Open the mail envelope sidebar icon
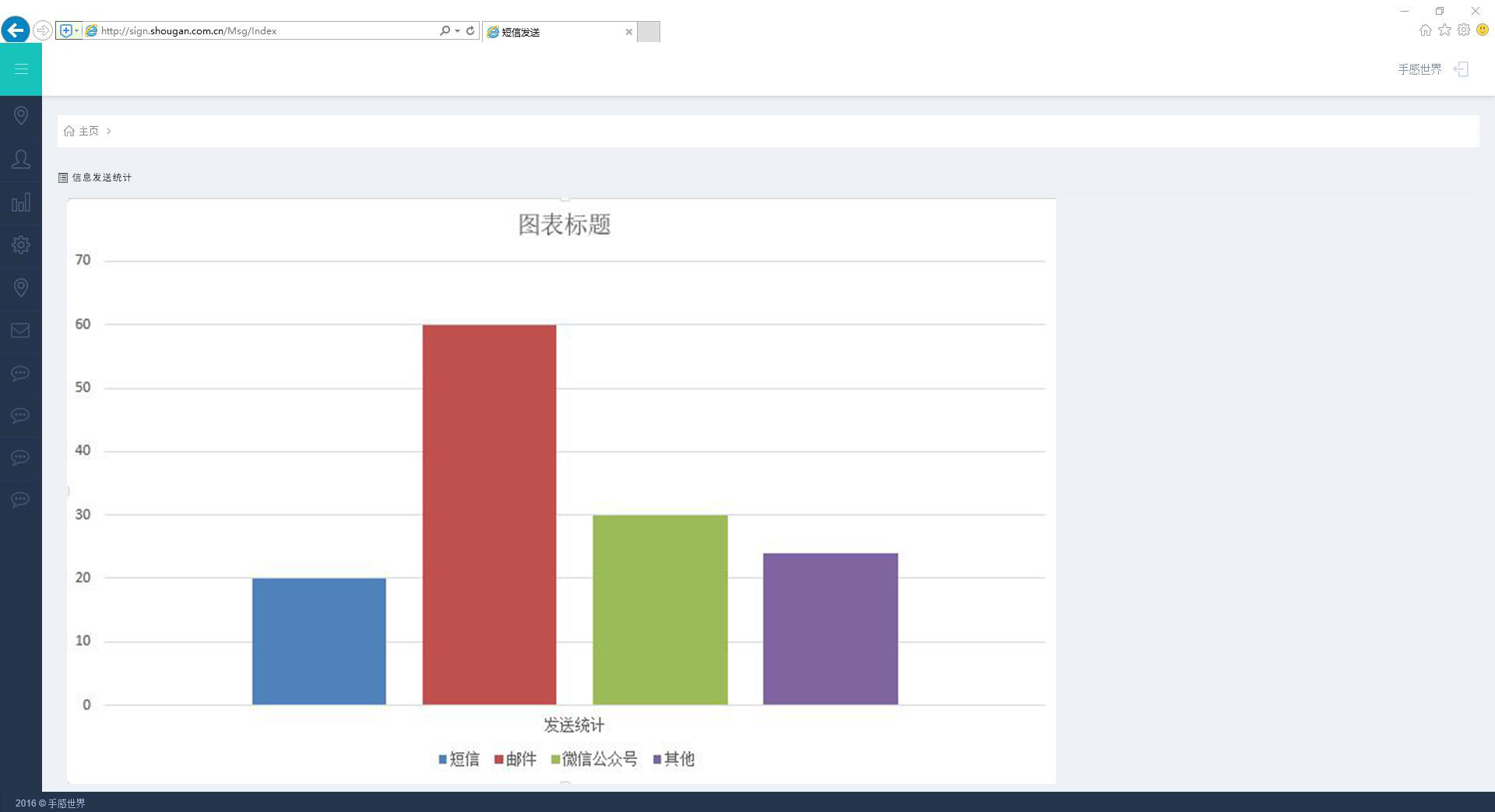The height and width of the screenshot is (812, 1495). coord(21,330)
